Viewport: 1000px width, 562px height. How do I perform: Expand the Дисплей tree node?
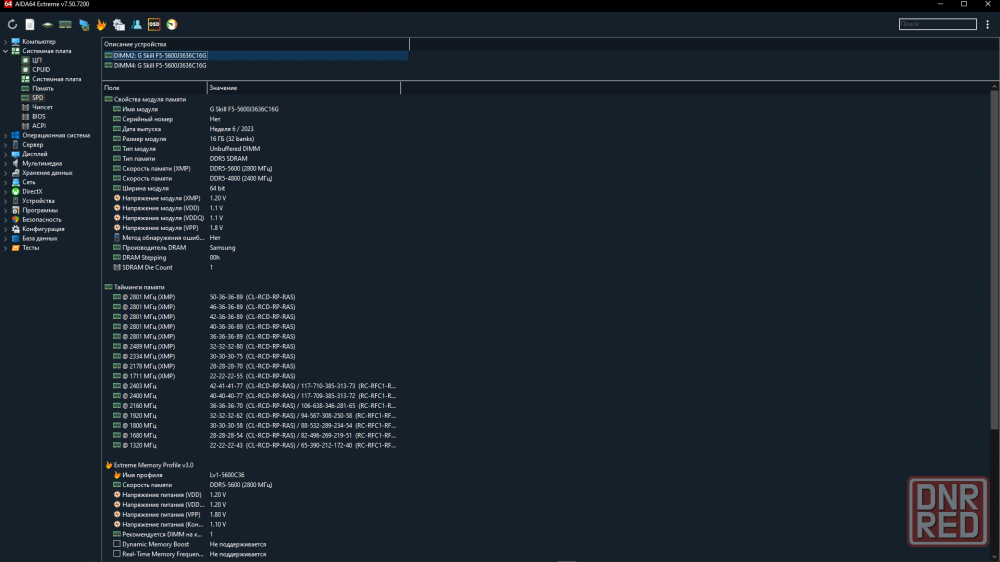(x=6, y=154)
